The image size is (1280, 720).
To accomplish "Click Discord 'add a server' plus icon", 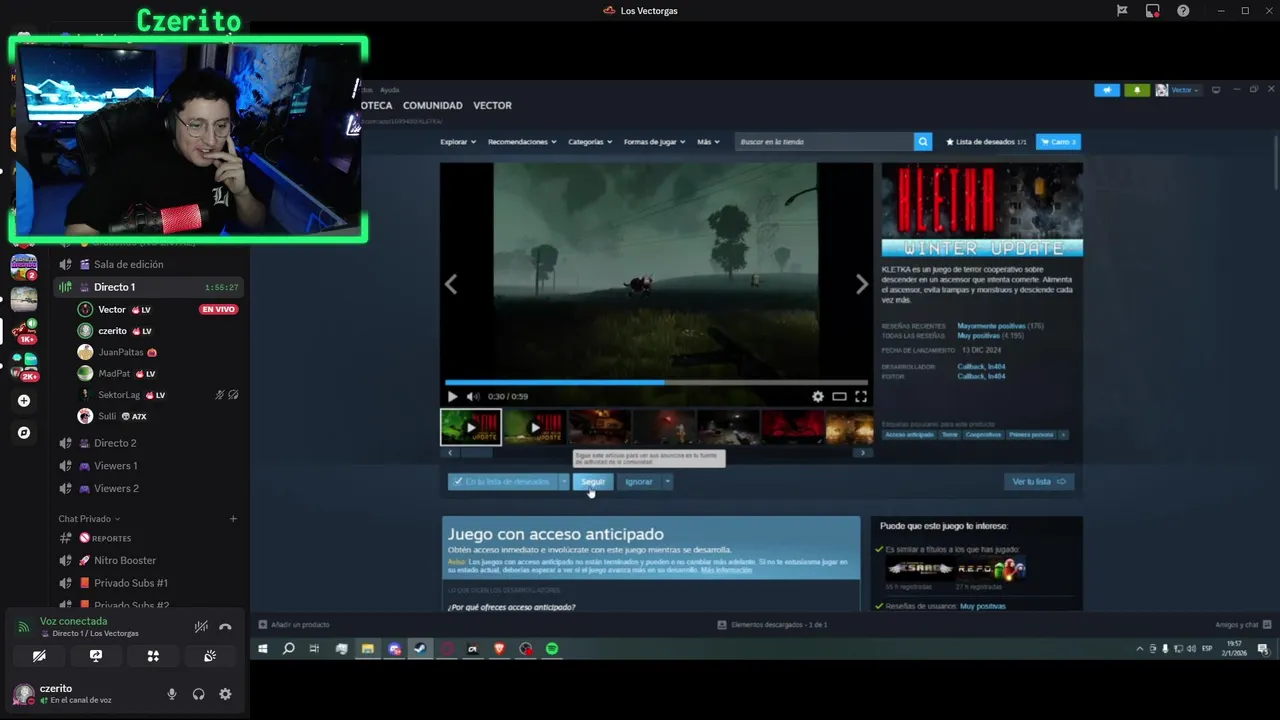I will coord(24,401).
